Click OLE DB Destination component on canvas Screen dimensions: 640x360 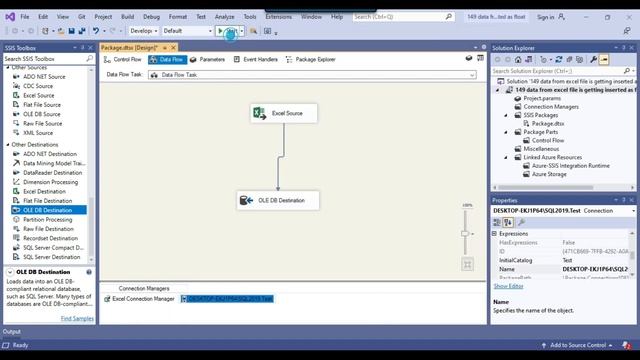[x=278, y=200]
